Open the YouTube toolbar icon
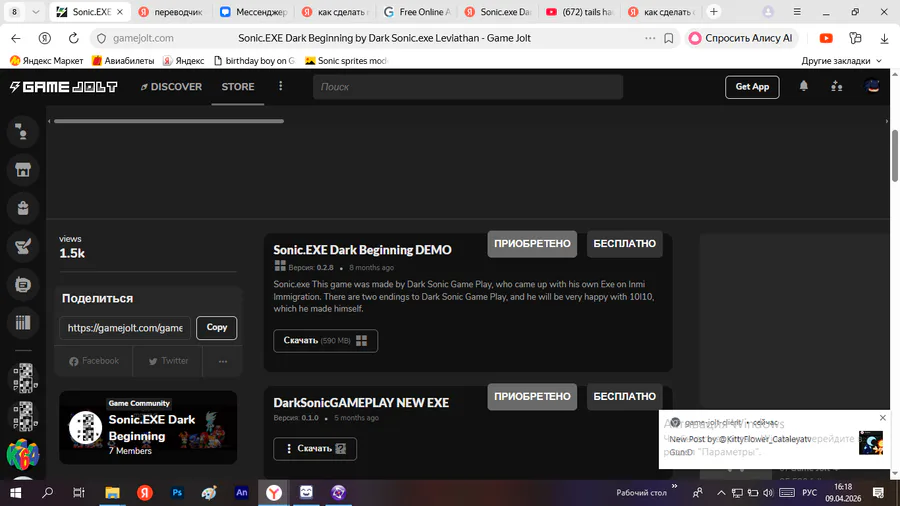 click(x=826, y=38)
